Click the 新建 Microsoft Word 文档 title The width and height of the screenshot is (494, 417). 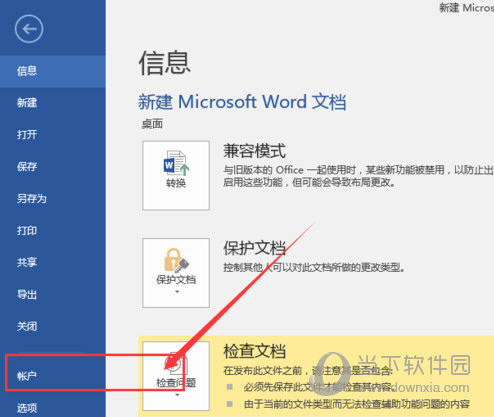pos(242,102)
